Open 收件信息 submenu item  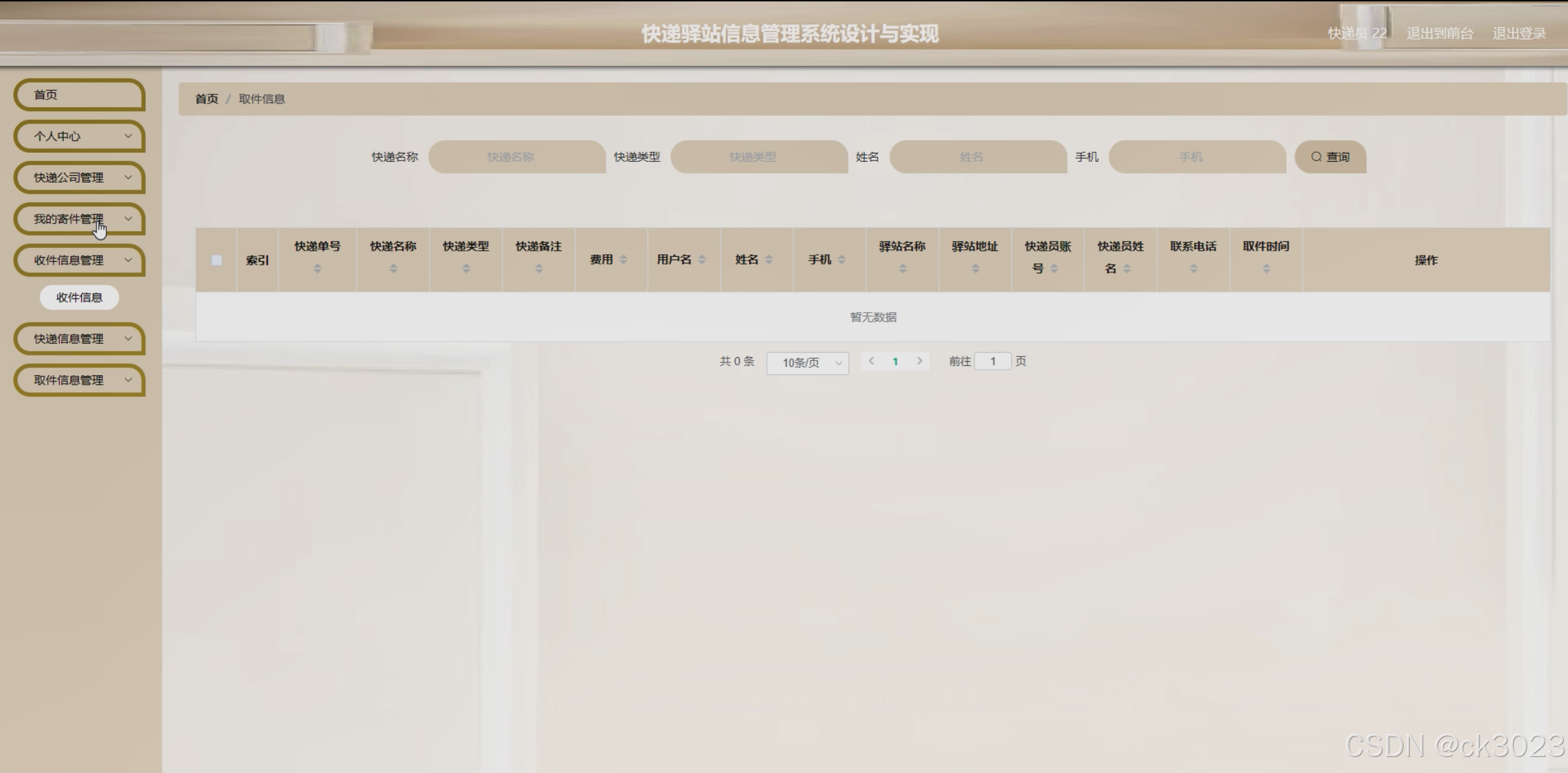coord(79,297)
